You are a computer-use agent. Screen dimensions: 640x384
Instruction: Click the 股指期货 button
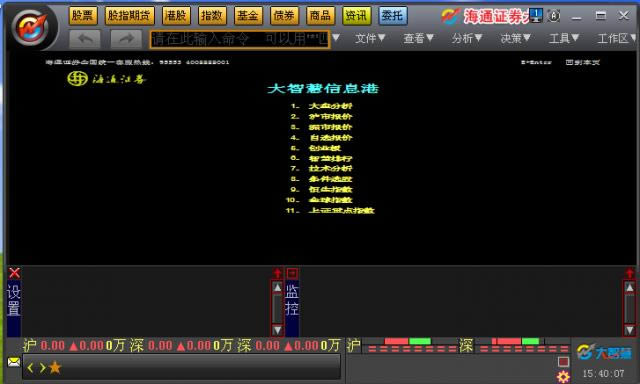[x=129, y=16]
